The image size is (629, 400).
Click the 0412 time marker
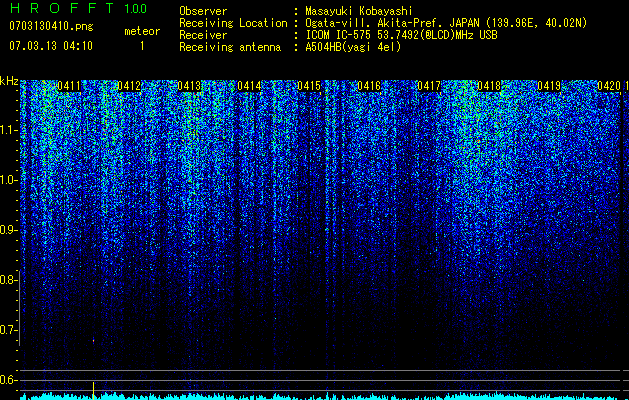click(129, 86)
